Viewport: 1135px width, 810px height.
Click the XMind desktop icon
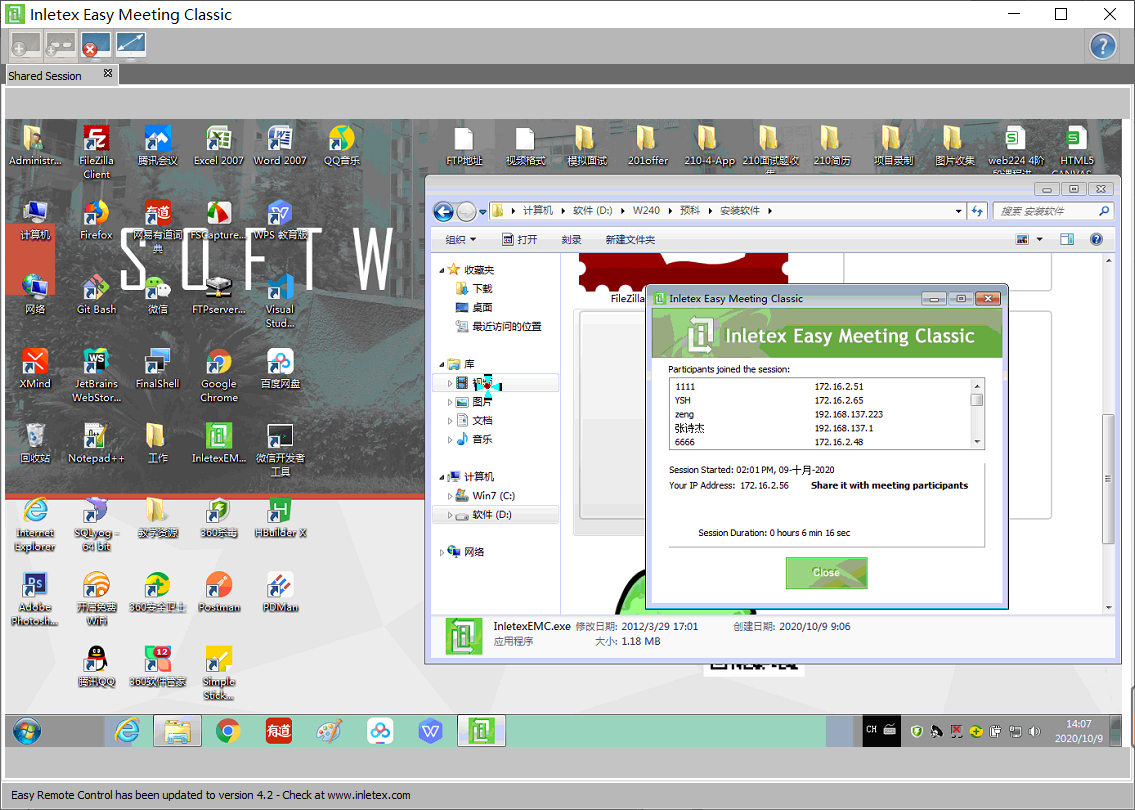(x=35, y=369)
